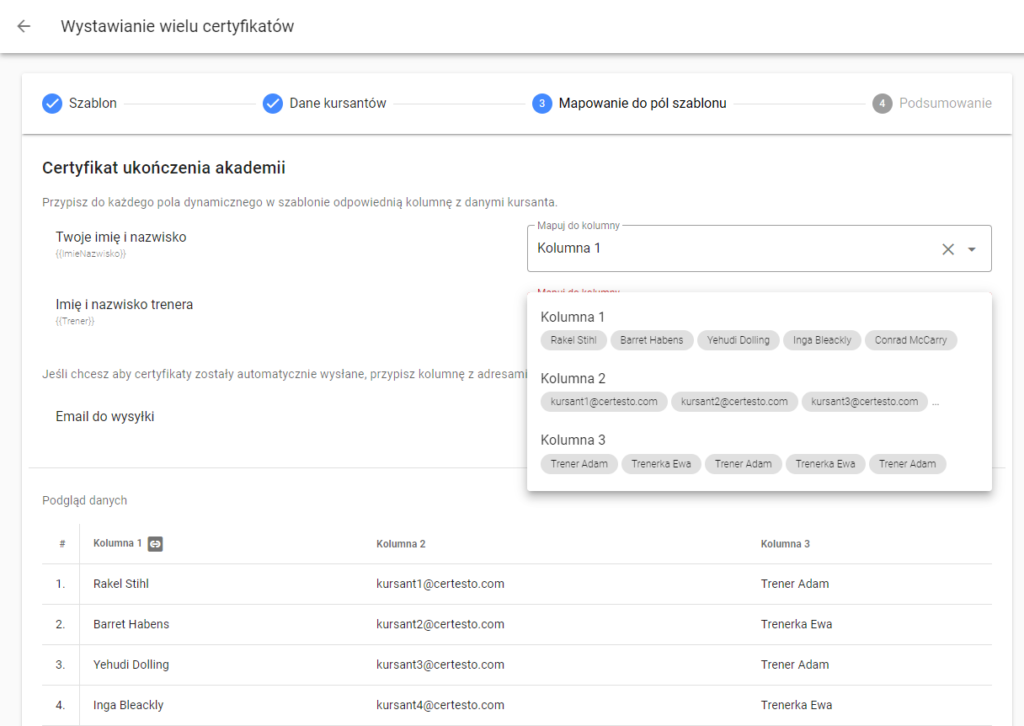Click kursant4@certesto.com in the preview table
This screenshot has width=1024, height=726.
[440, 705]
